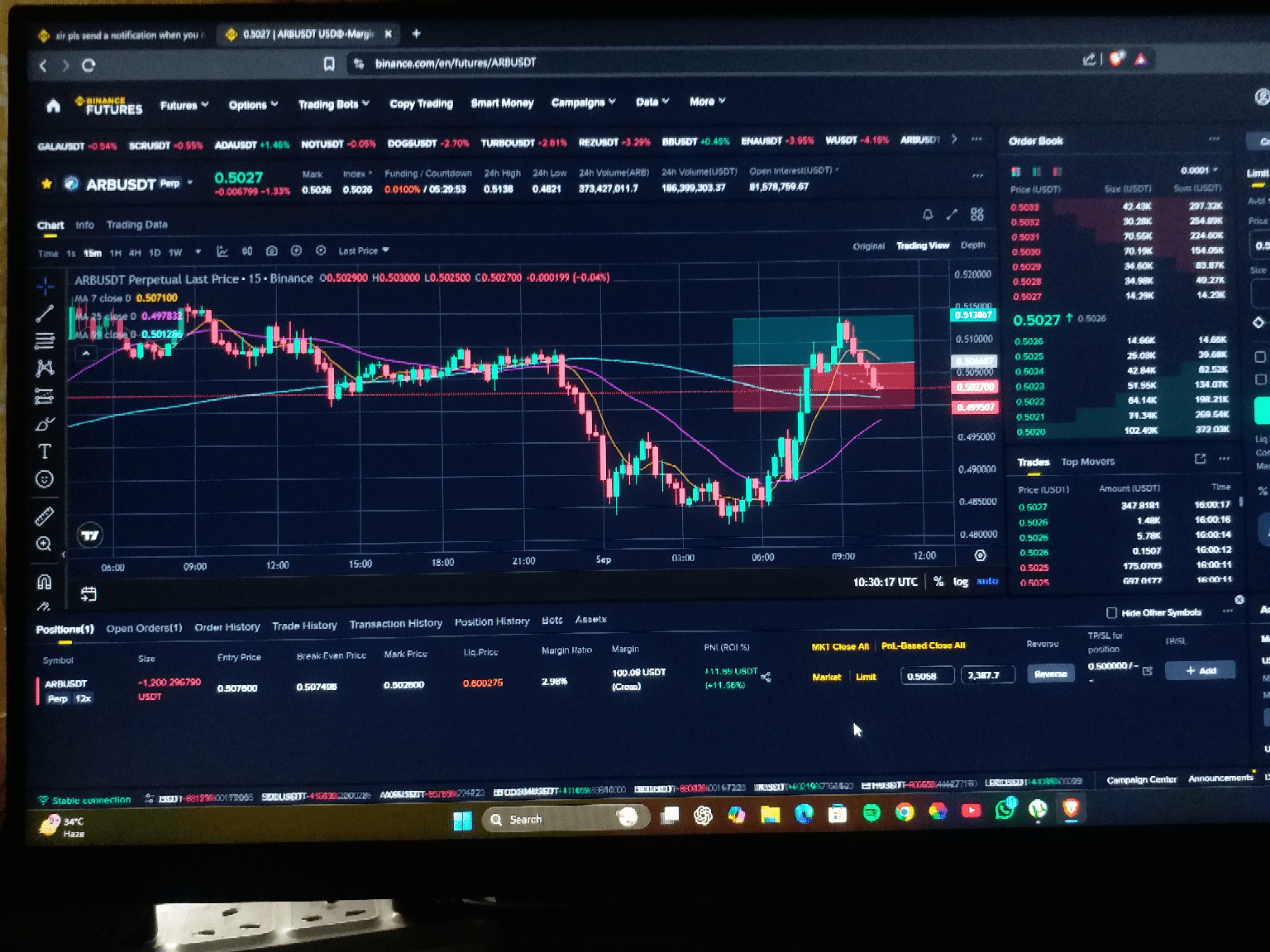Screen dimensions: 1270x952
Task: Tick the Hide Other Symbols checkbox
Action: click(1112, 612)
